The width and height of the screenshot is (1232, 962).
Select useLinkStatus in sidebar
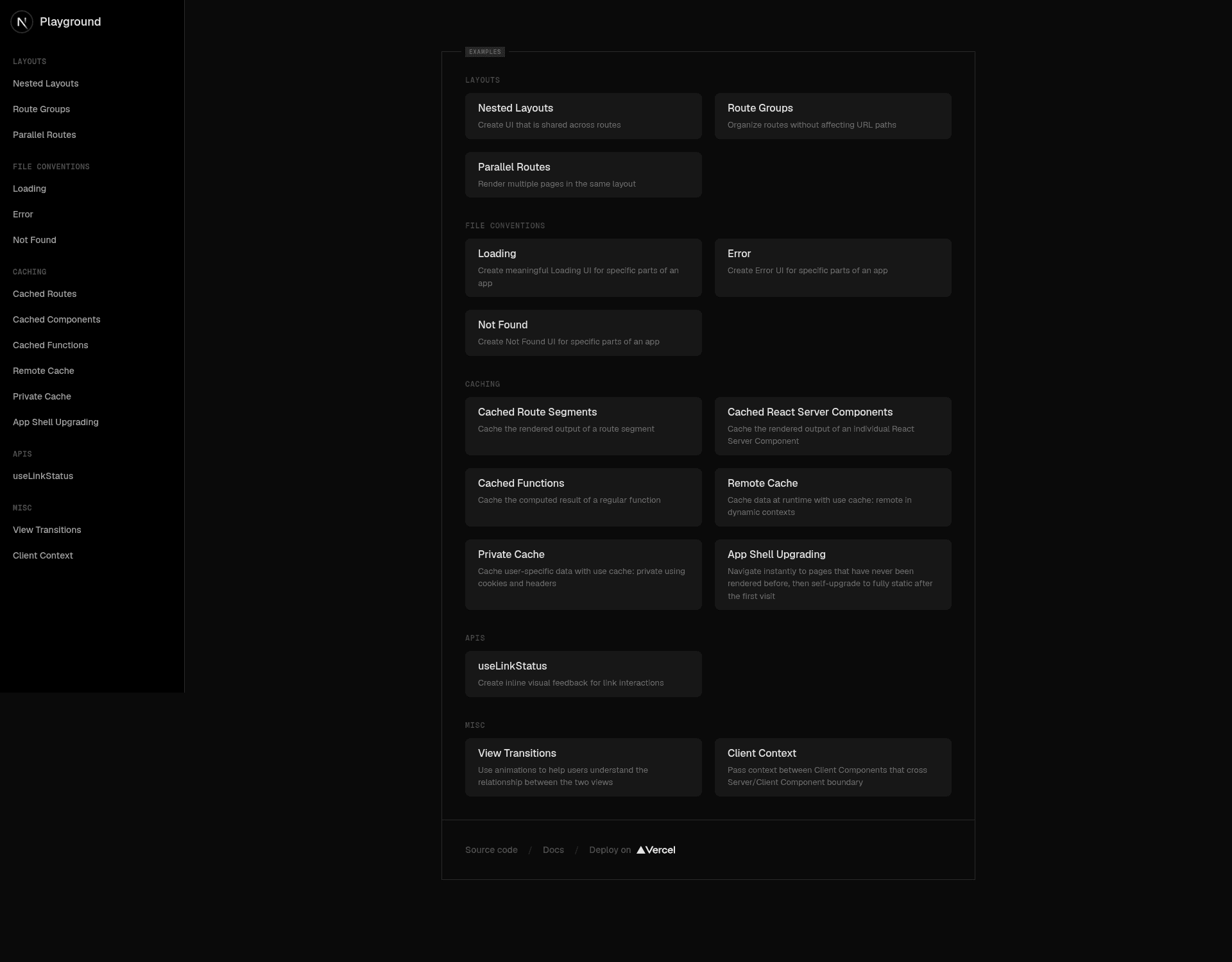point(43,476)
